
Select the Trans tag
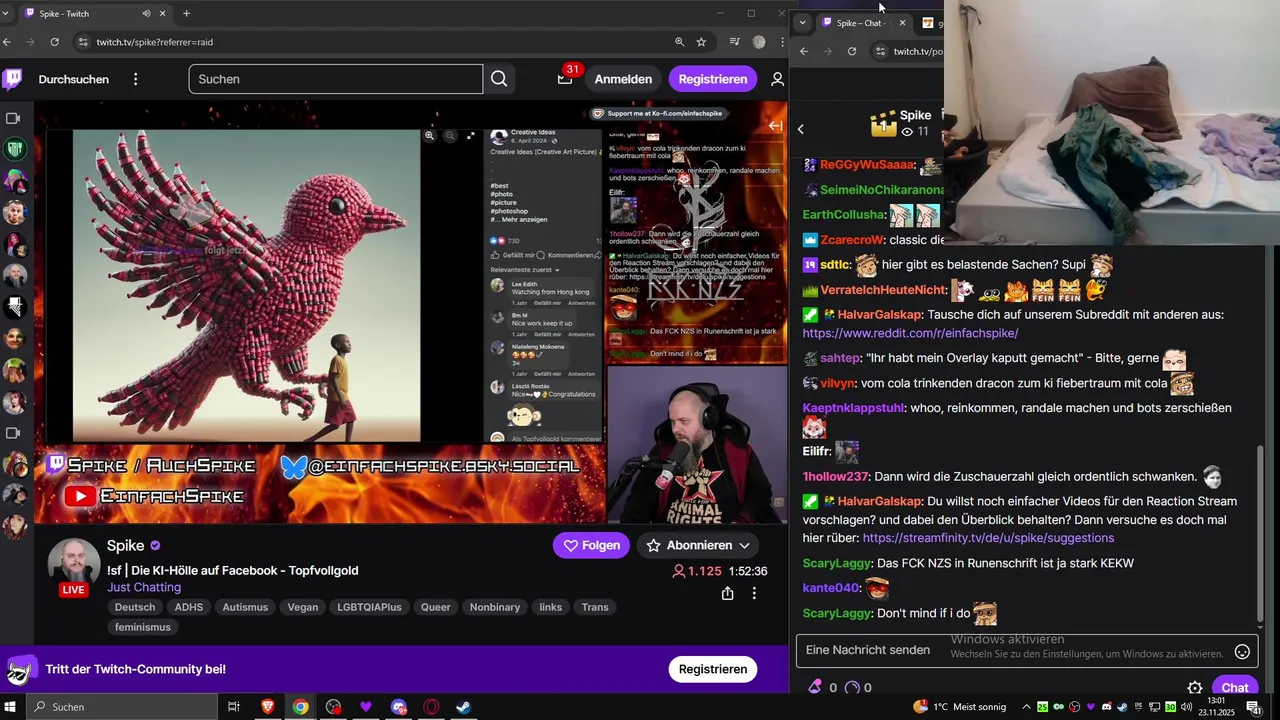coord(595,607)
